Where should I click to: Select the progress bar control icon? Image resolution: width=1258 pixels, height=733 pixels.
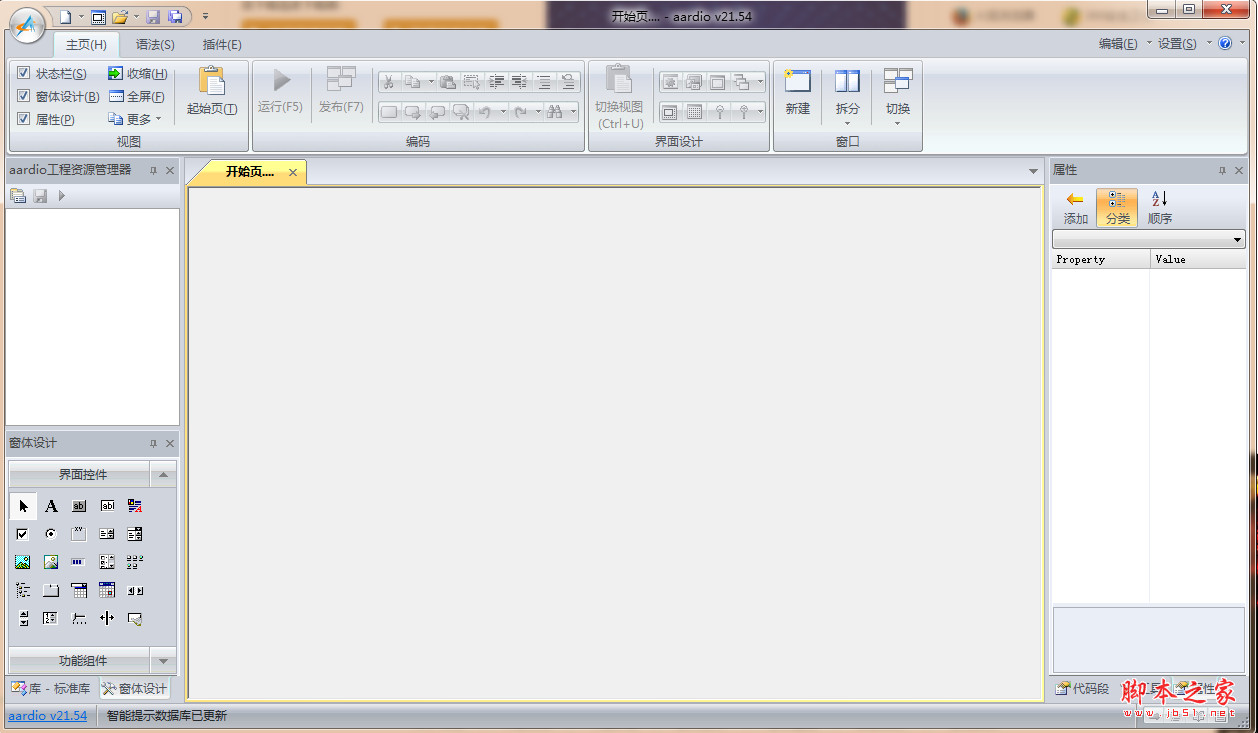(79, 562)
